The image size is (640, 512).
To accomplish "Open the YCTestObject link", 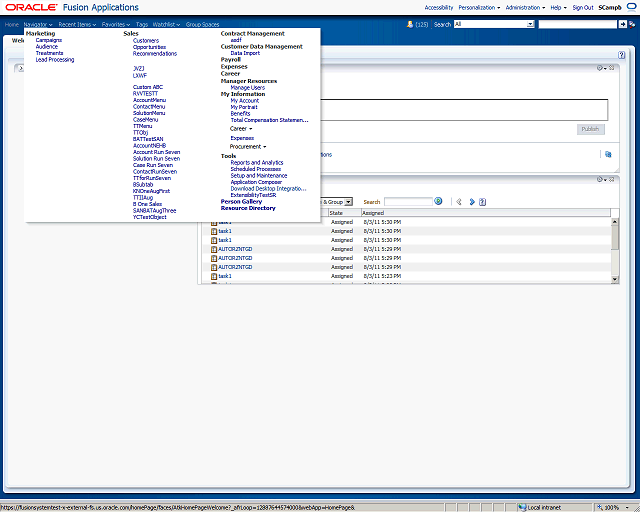I will pos(149,217).
